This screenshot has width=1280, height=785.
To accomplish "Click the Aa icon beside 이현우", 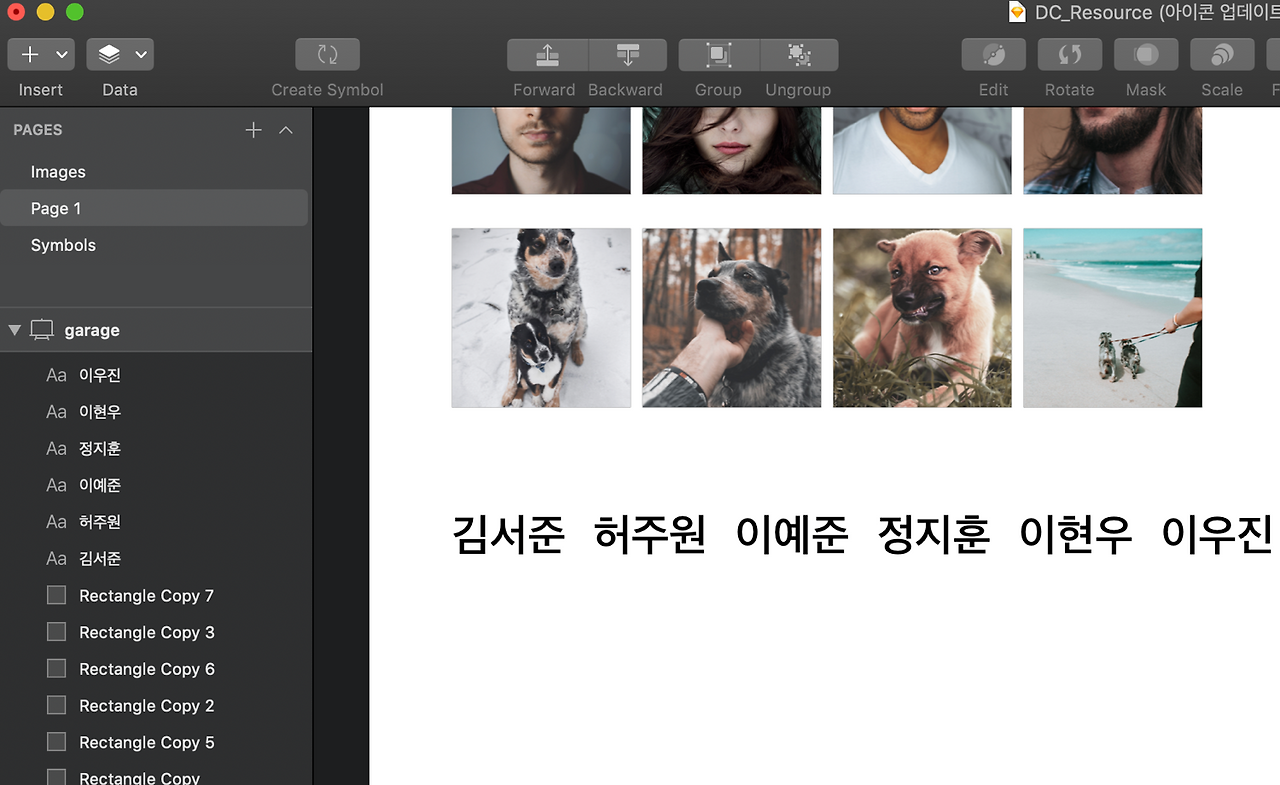I will pos(56,412).
